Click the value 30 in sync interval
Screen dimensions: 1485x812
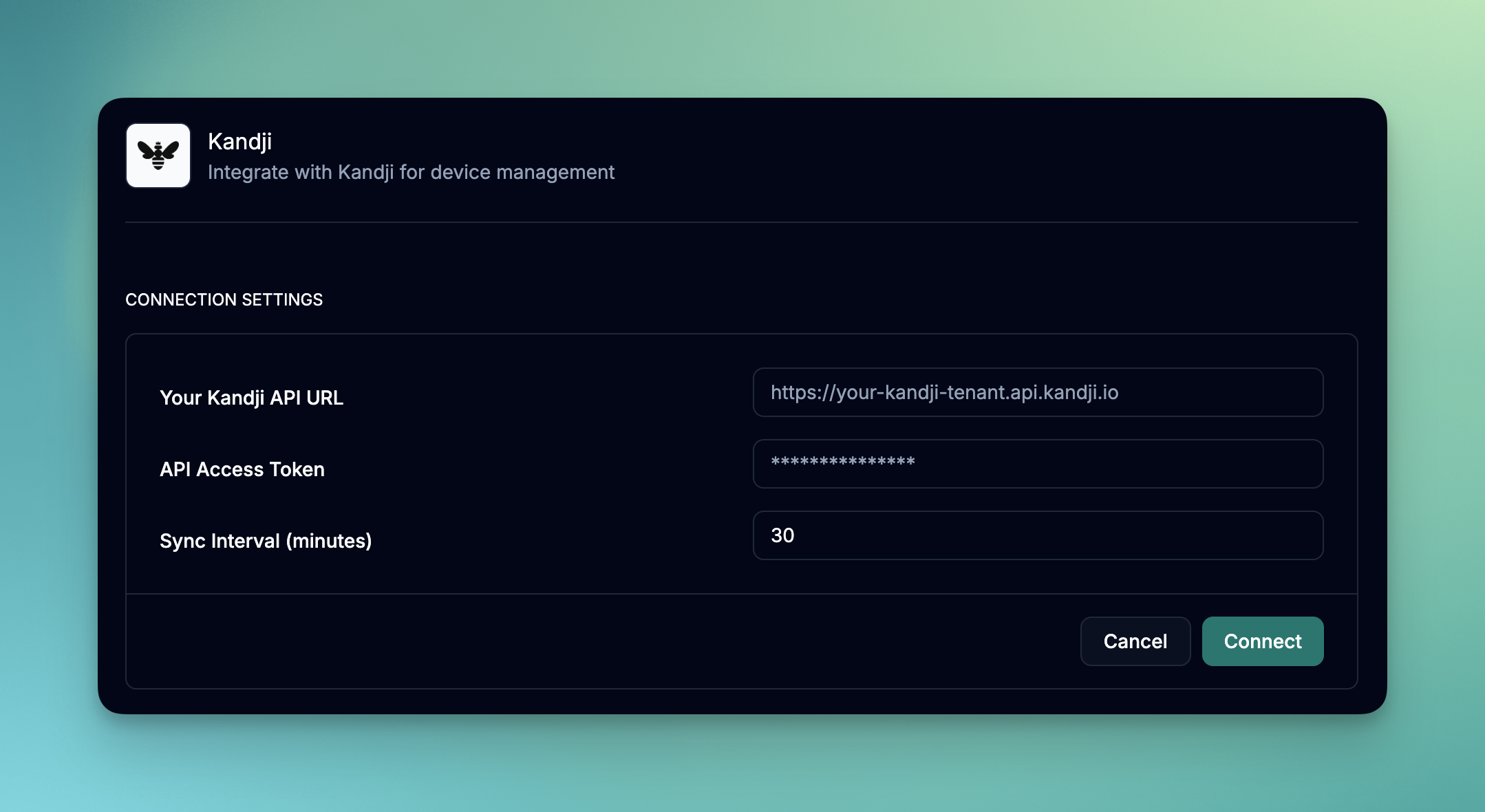click(x=782, y=535)
